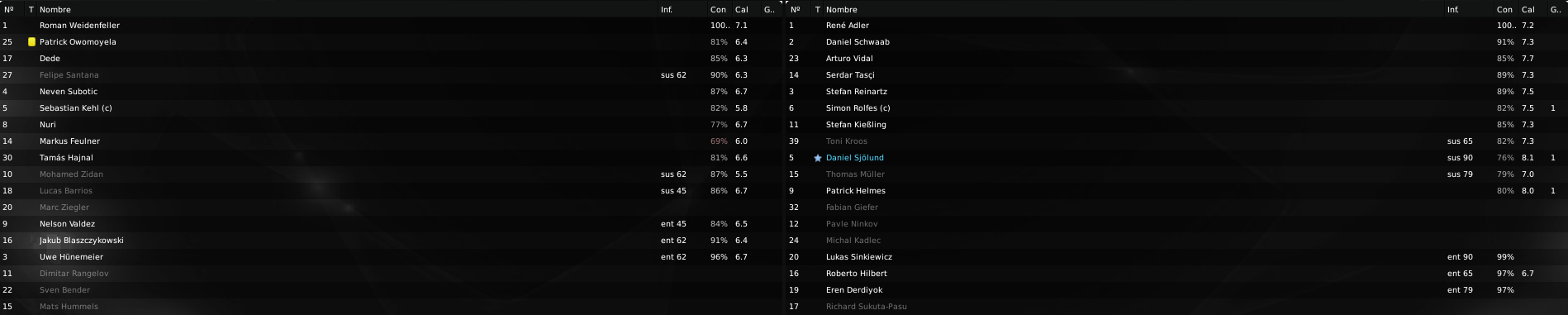Open Roman Weidenfeller player profile
This screenshot has height=315, width=1568.
pyautogui.click(x=79, y=26)
